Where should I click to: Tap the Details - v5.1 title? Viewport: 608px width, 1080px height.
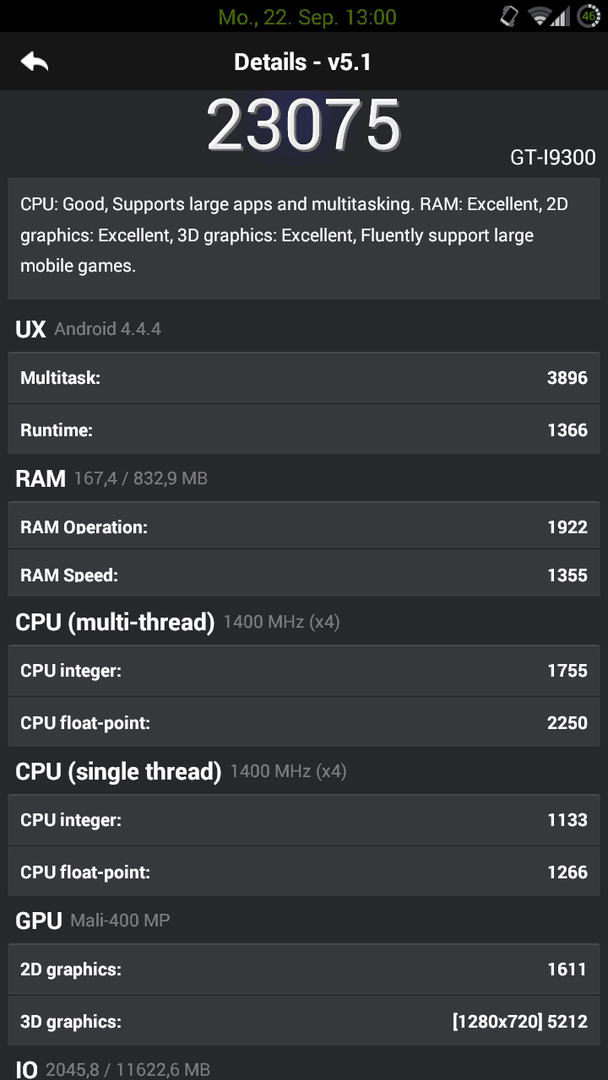point(302,63)
